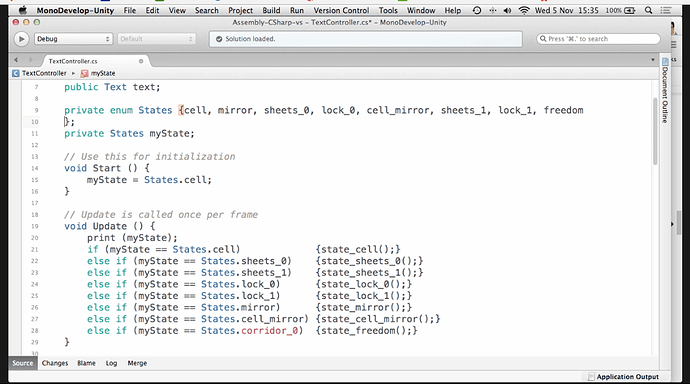Open the View menu

coord(177,10)
